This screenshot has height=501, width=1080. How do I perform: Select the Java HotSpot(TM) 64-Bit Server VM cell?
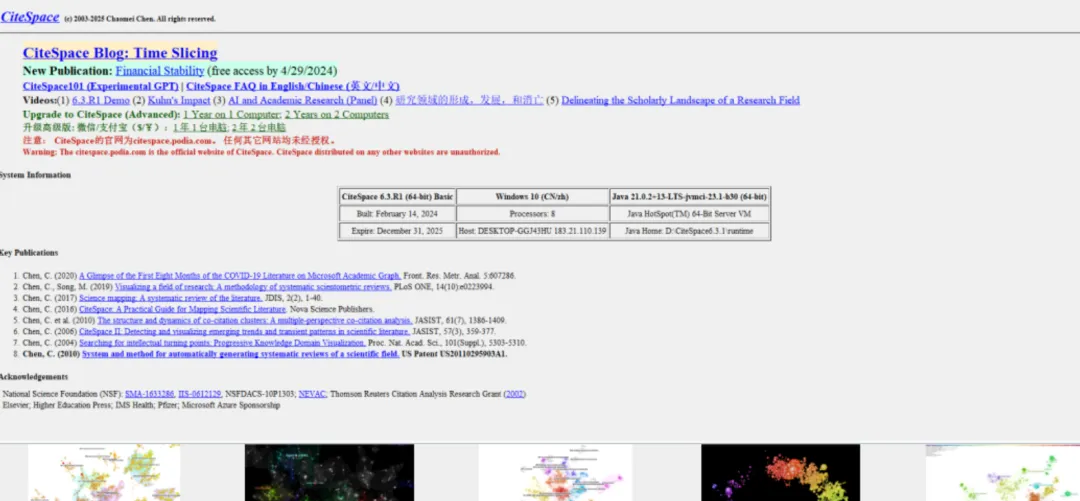coord(689,214)
